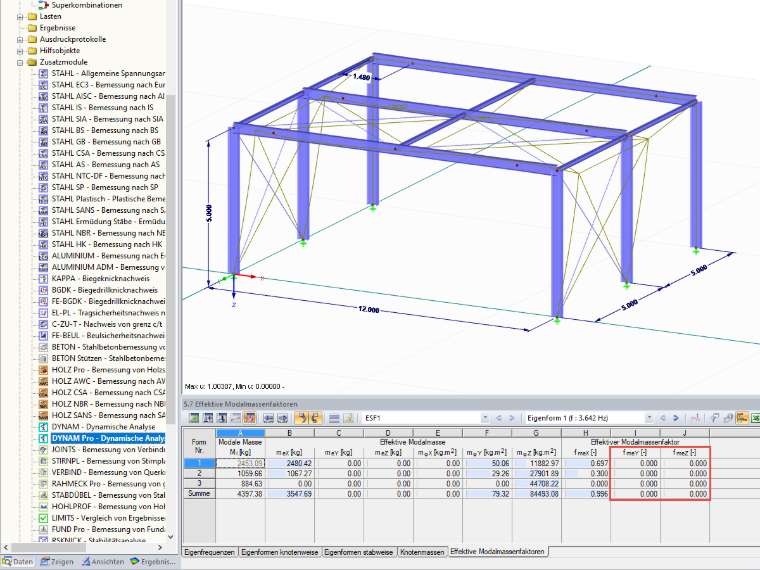Click HOLZ CSA module icon
760x570 pixels.
[44, 393]
